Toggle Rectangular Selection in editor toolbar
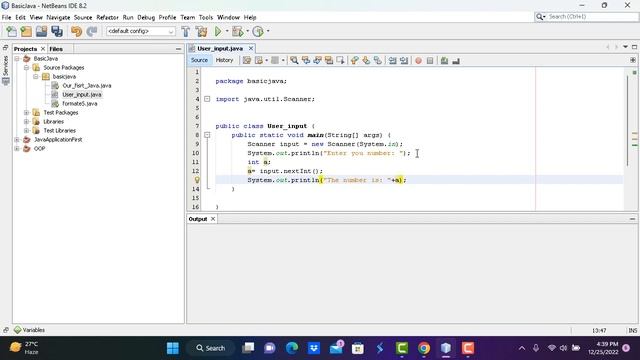 tap(340, 60)
